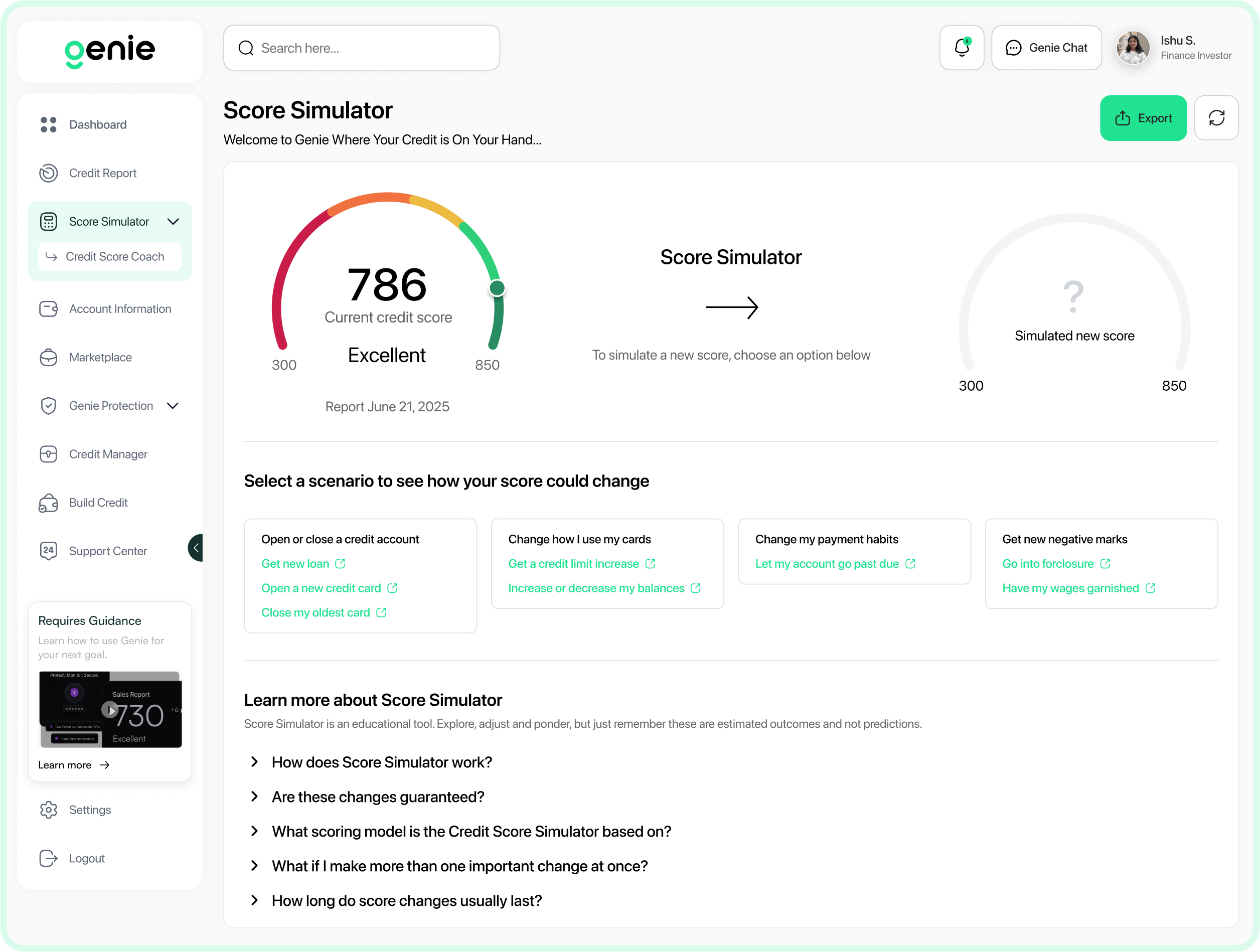Image resolution: width=1260 pixels, height=952 pixels.
Task: Collapse the Score Simulator submenu chevron
Action: click(x=173, y=222)
